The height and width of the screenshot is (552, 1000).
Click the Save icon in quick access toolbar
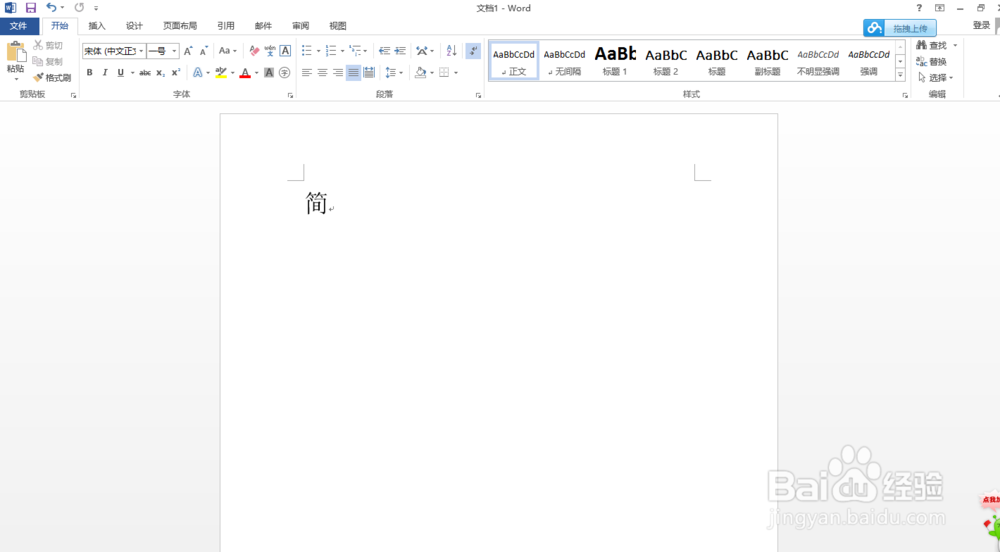(x=31, y=8)
